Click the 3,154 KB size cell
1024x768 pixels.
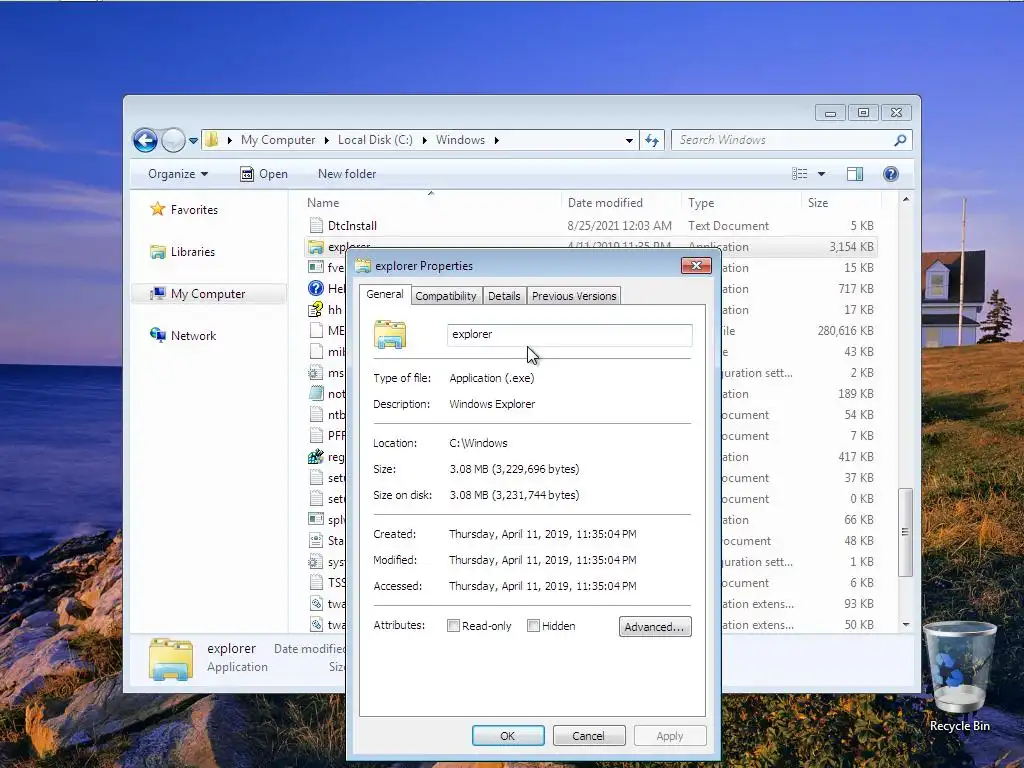click(x=851, y=247)
